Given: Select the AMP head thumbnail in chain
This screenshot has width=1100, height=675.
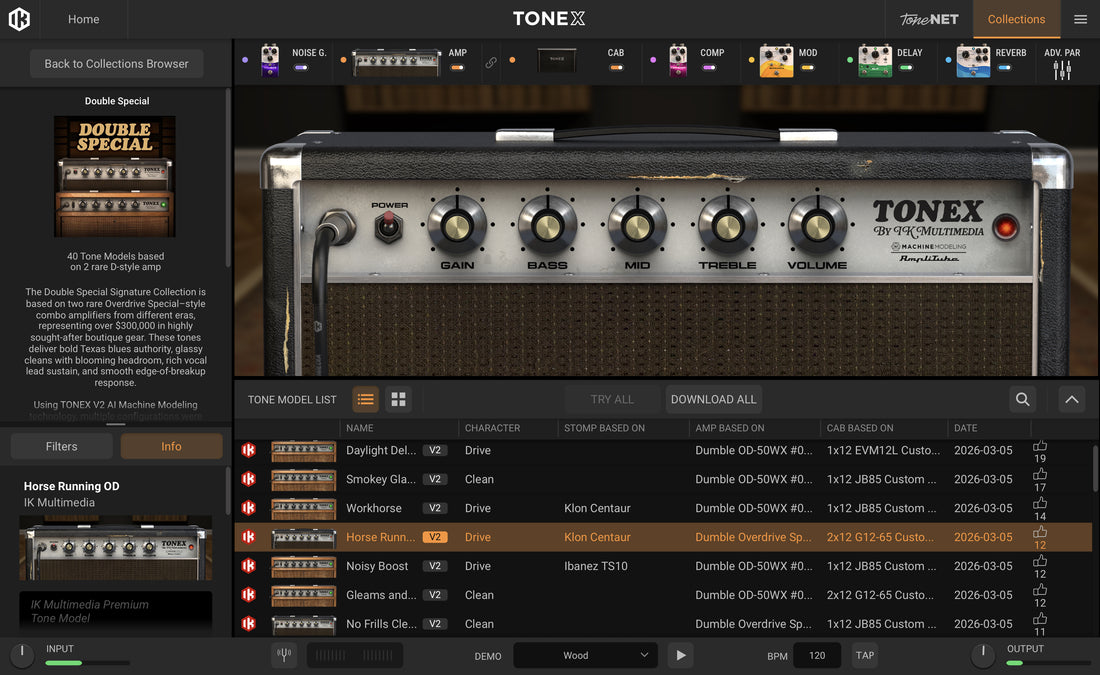Looking at the screenshot, I should point(396,62).
